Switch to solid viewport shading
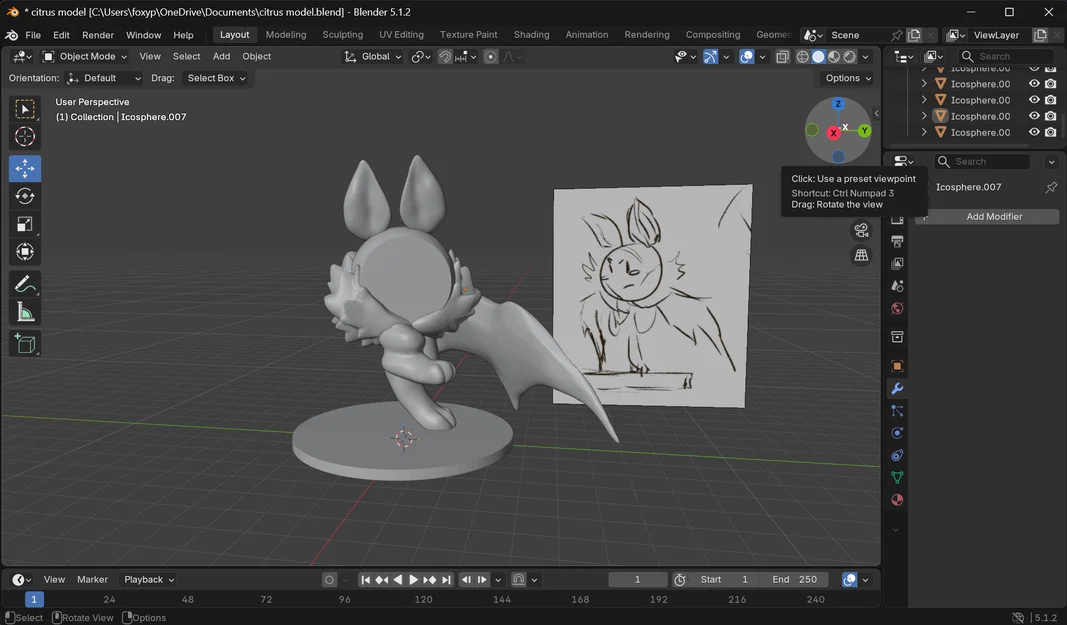 pyautogui.click(x=819, y=57)
